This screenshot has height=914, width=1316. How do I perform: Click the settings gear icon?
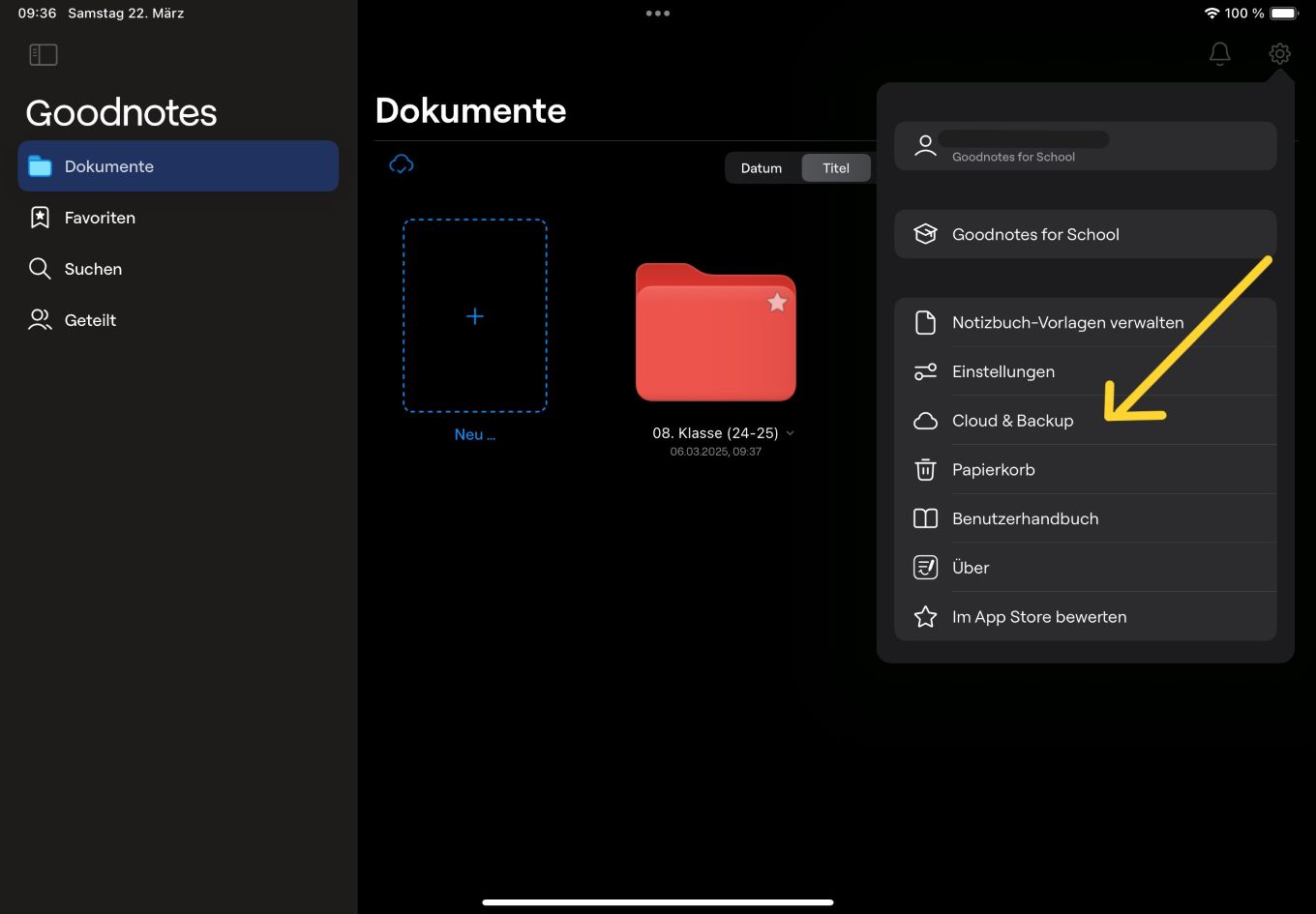(x=1279, y=54)
